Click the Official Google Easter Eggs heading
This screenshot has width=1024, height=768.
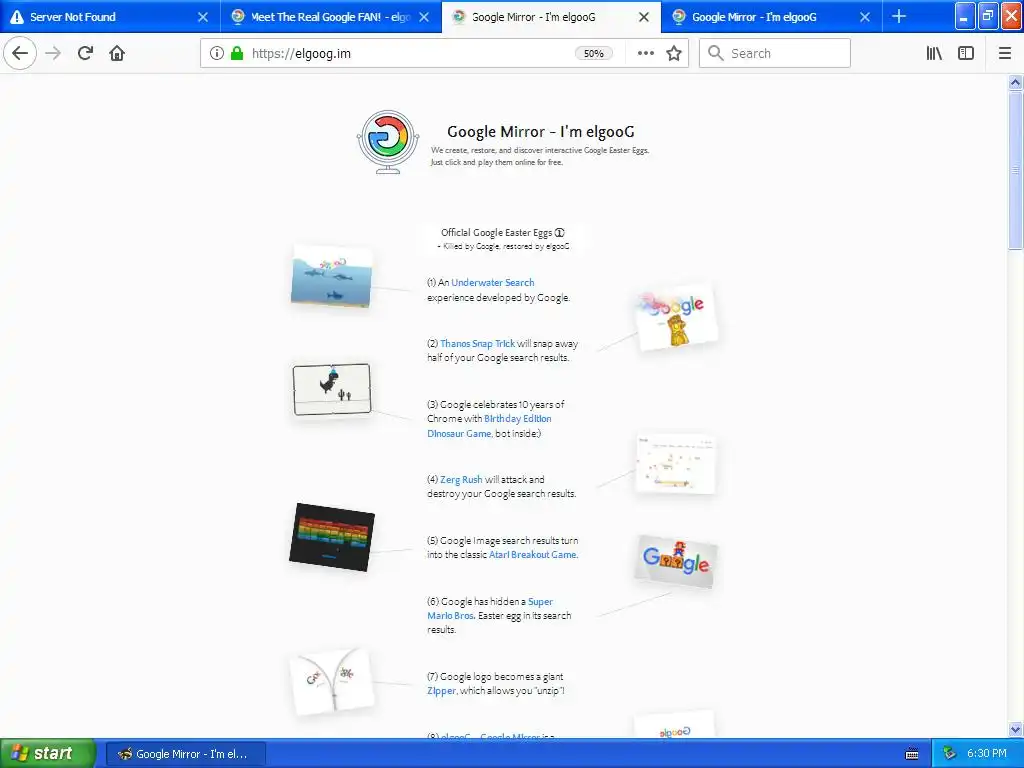[496, 232]
